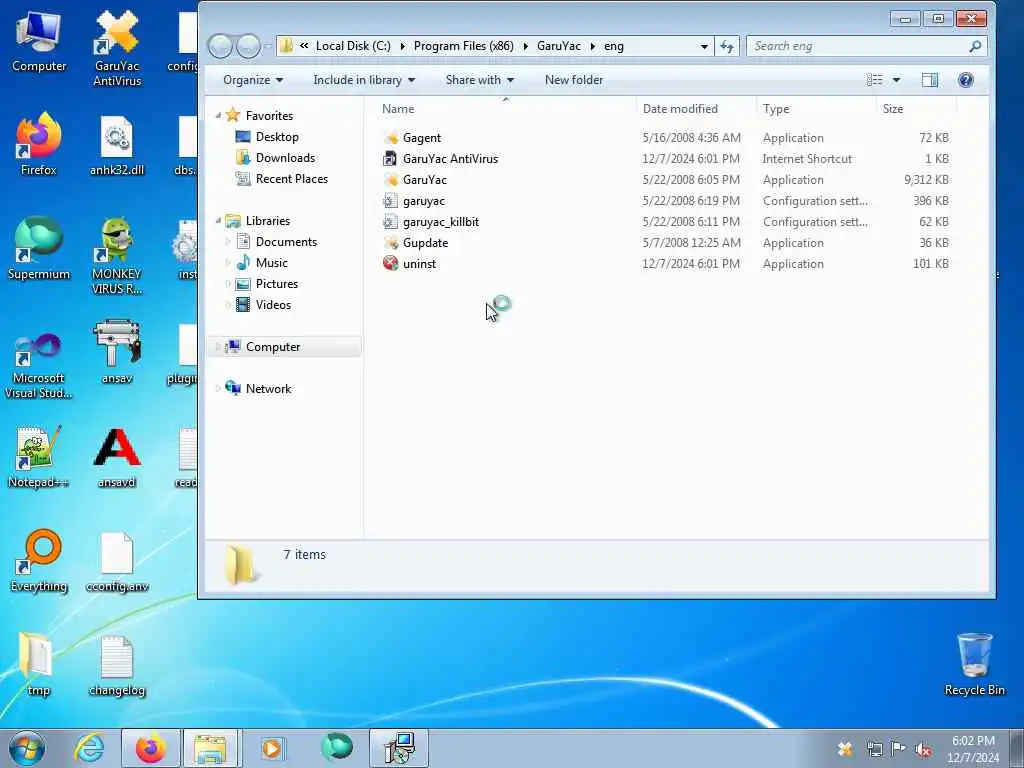This screenshot has height=768, width=1024.
Task: Open the Explorer help button
Action: [965, 80]
